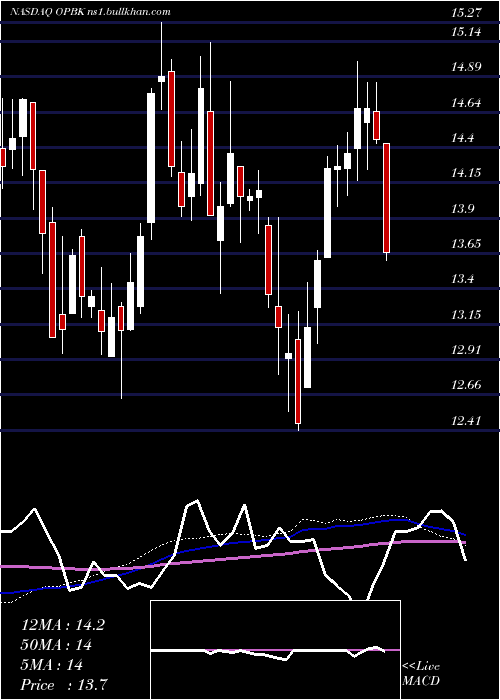The height and width of the screenshot is (700, 500).
Task: Click the 12.41 price axis label
Action: click(466, 421)
